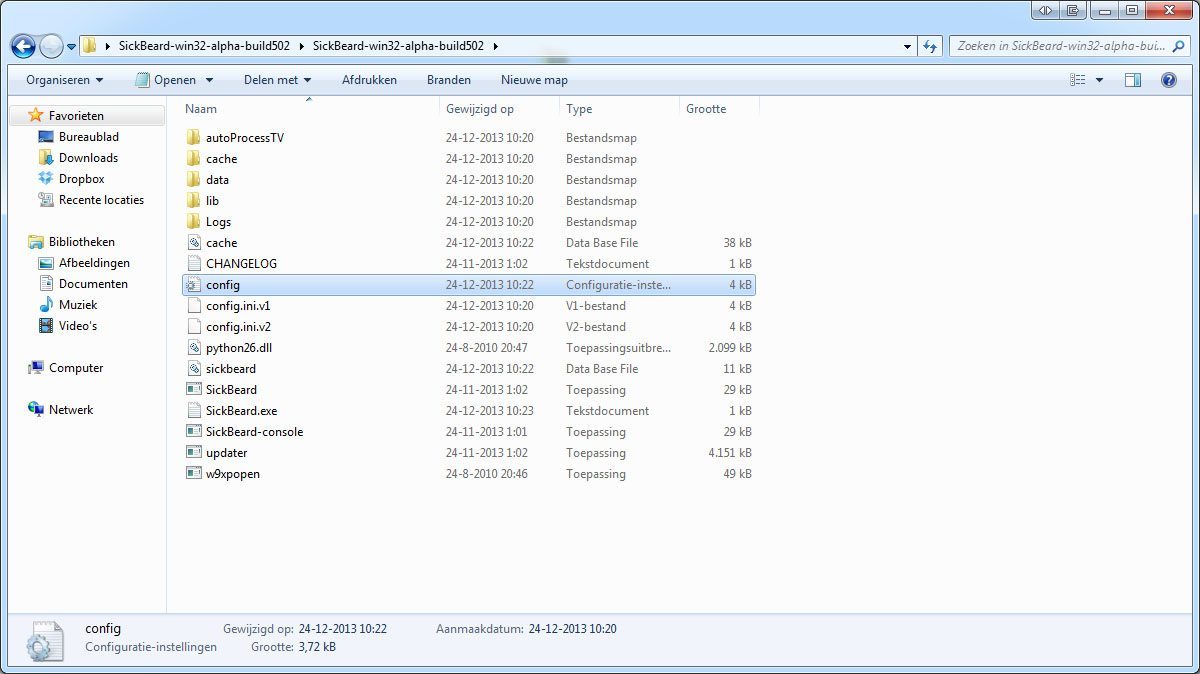
Task: Click the address bar folder icon
Action: tap(89, 46)
